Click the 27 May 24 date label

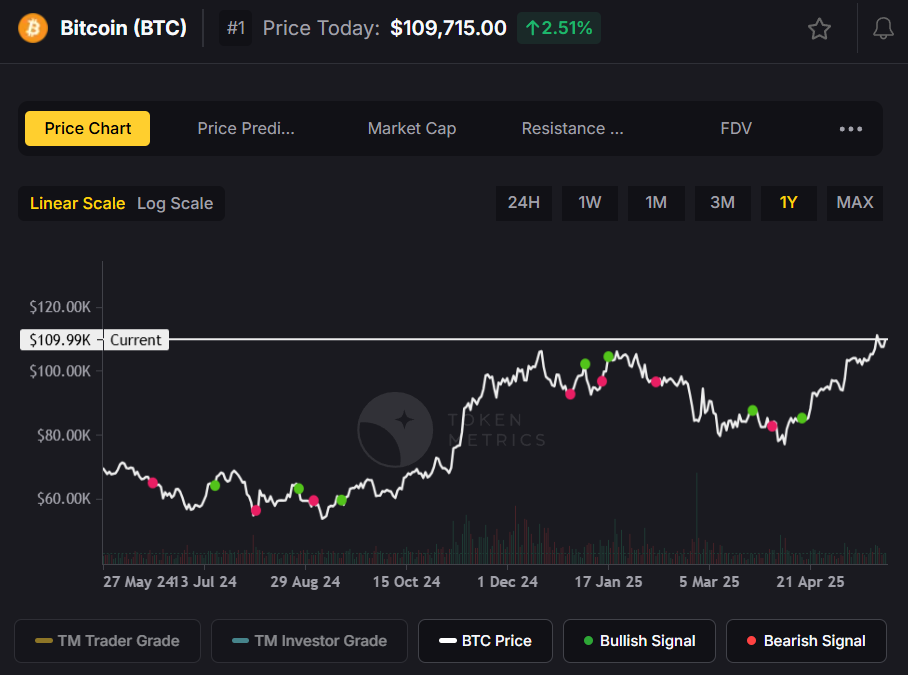[137, 582]
